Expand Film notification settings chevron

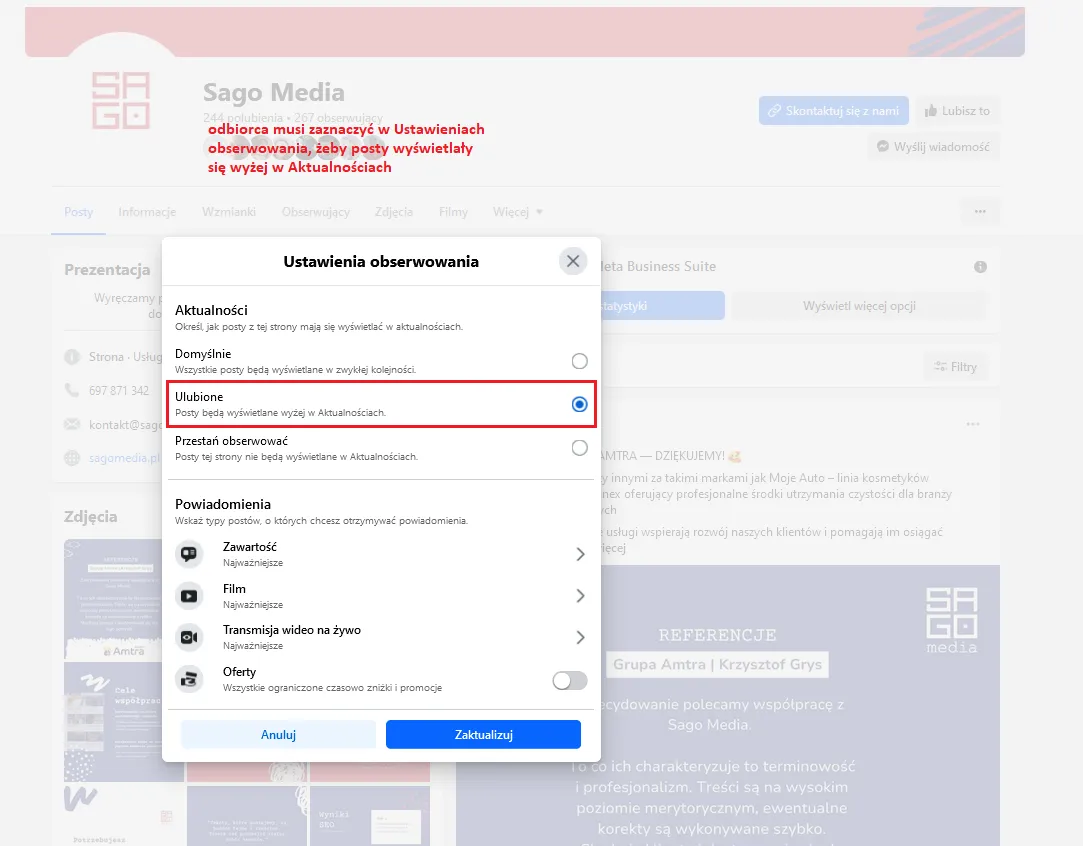click(580, 596)
